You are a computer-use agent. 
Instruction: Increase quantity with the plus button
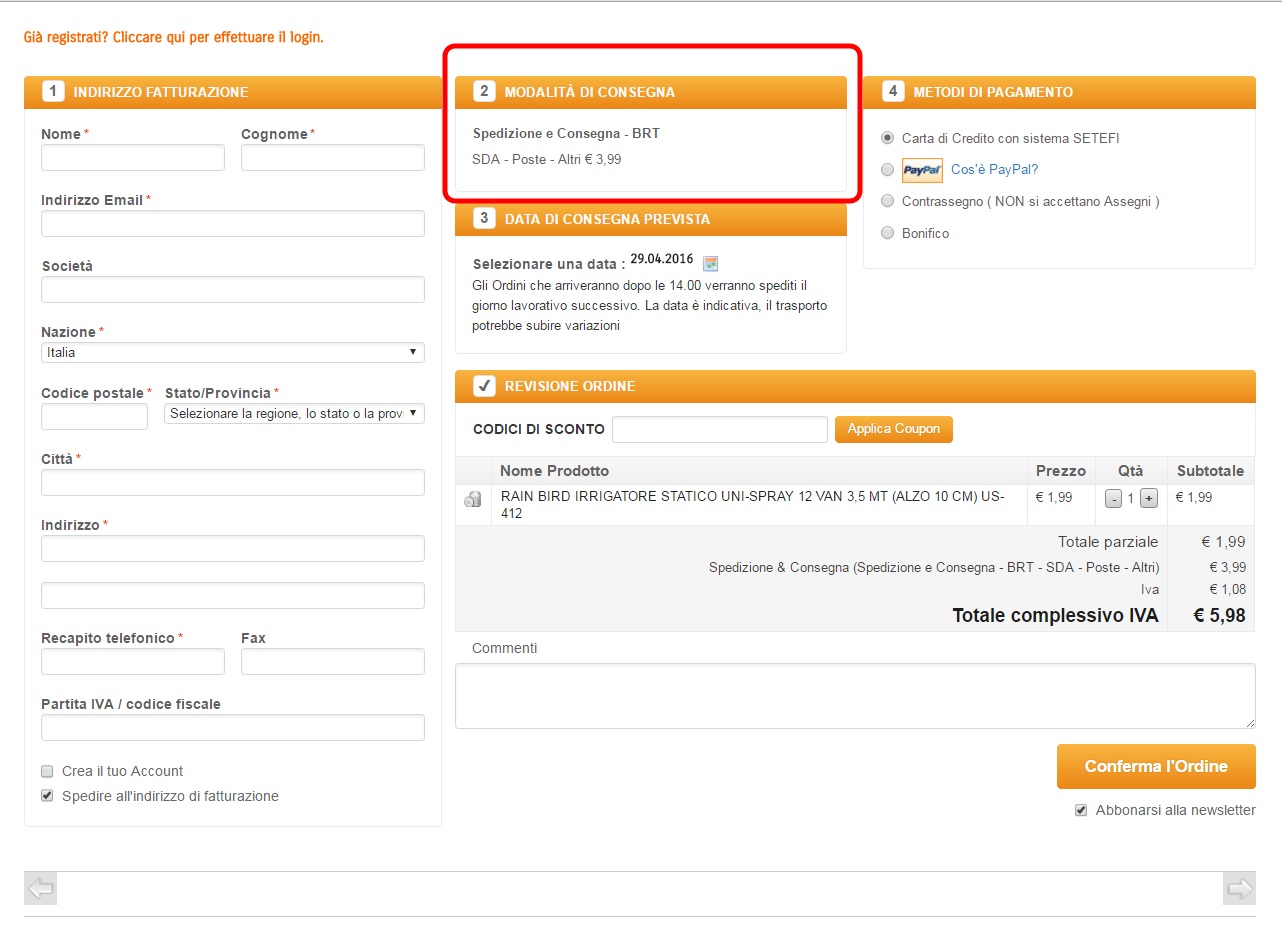pos(1148,499)
